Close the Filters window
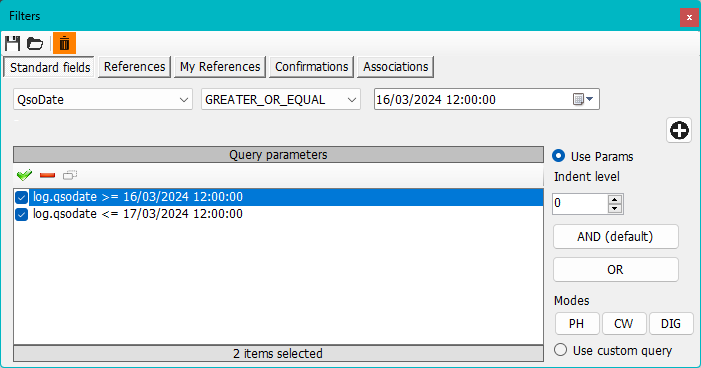This screenshot has width=701, height=368. [689, 17]
